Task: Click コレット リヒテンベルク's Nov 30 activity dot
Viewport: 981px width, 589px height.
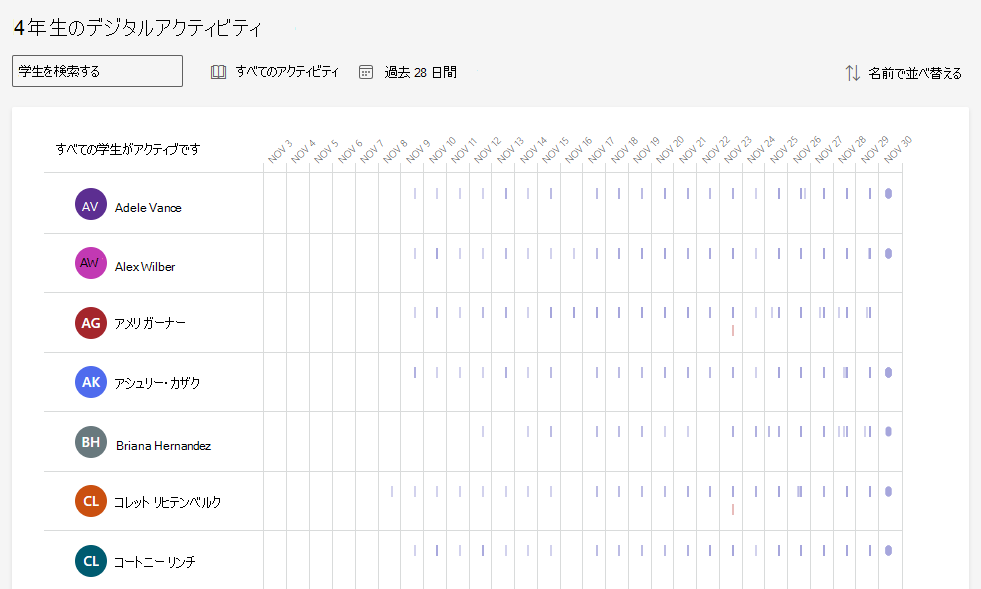Action: pos(888,491)
